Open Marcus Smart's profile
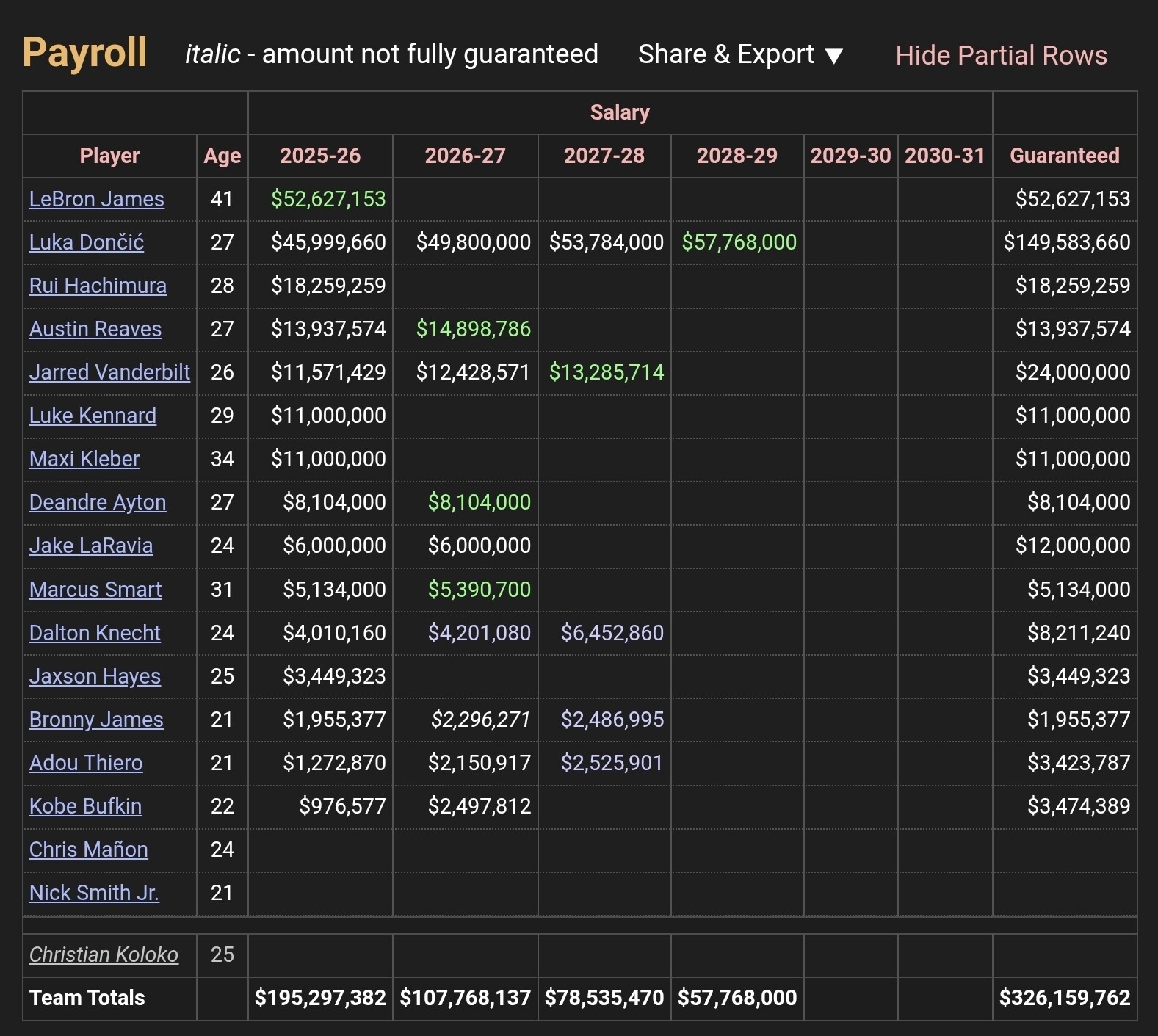Screen dimensions: 1158x1036 (95, 590)
